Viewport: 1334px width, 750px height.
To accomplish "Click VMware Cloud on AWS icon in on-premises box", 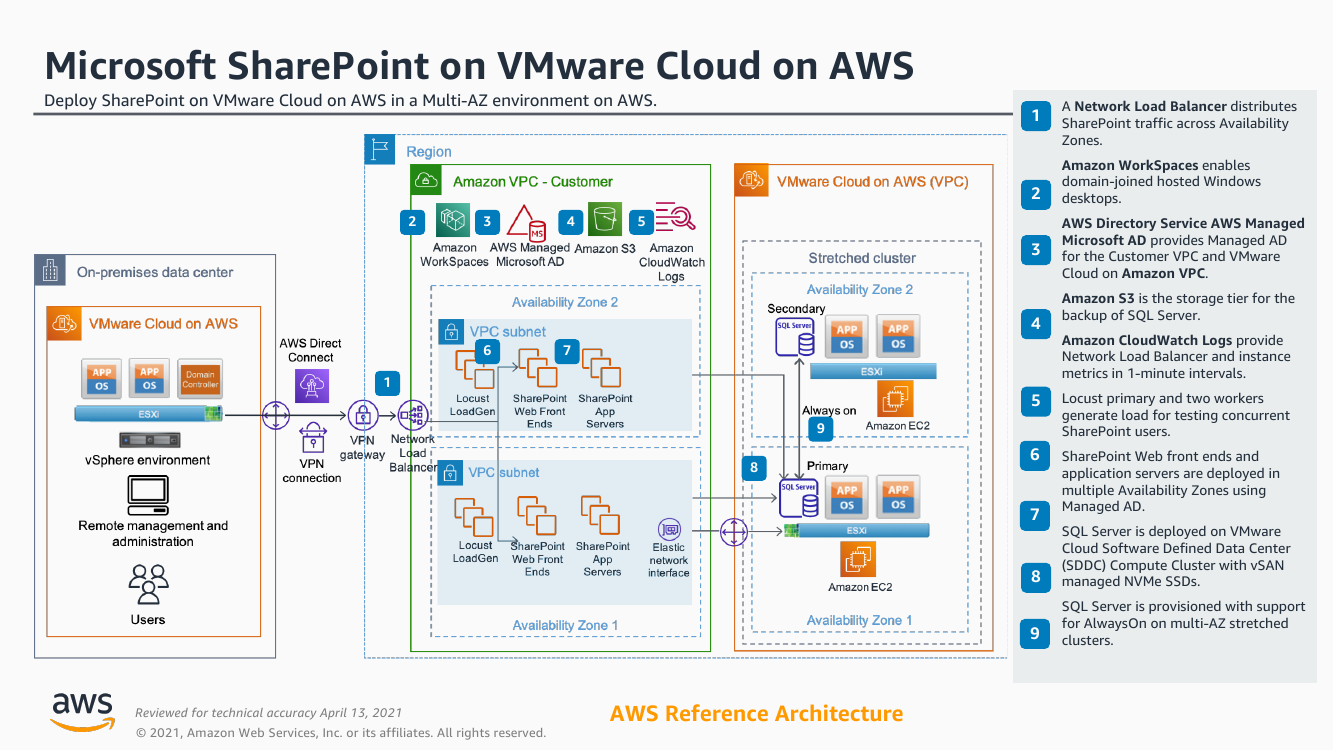I will tap(63, 323).
